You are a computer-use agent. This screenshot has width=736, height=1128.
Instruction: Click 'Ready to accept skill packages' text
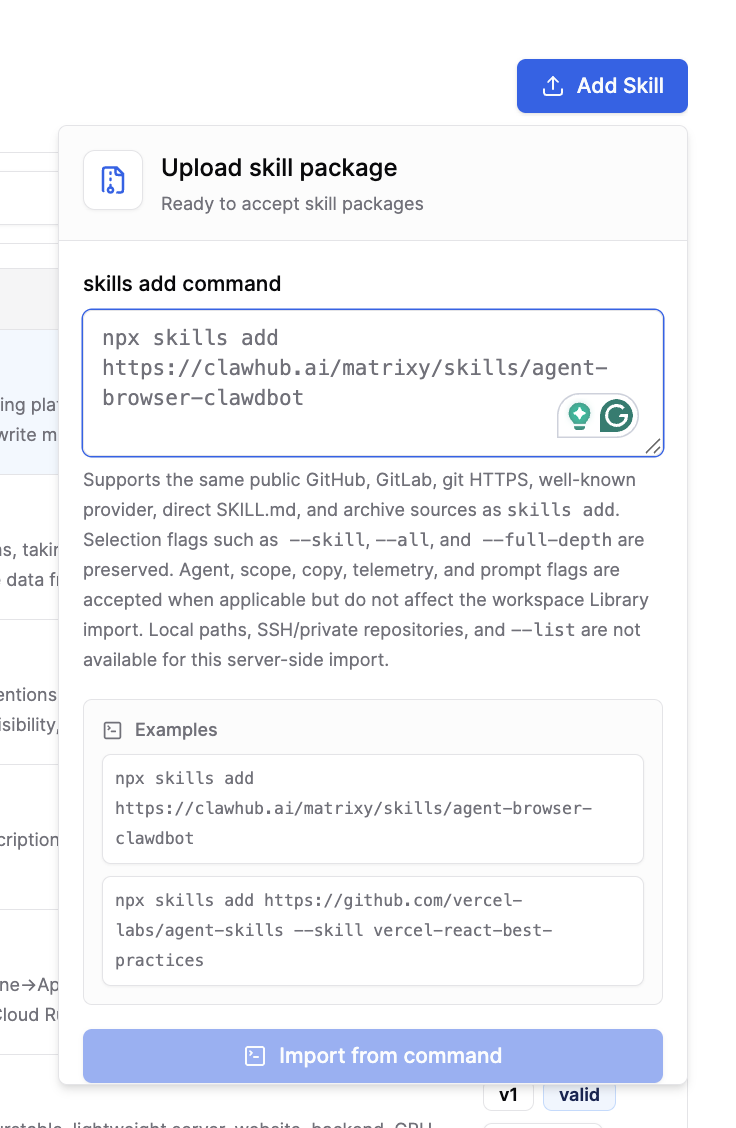pos(292,204)
